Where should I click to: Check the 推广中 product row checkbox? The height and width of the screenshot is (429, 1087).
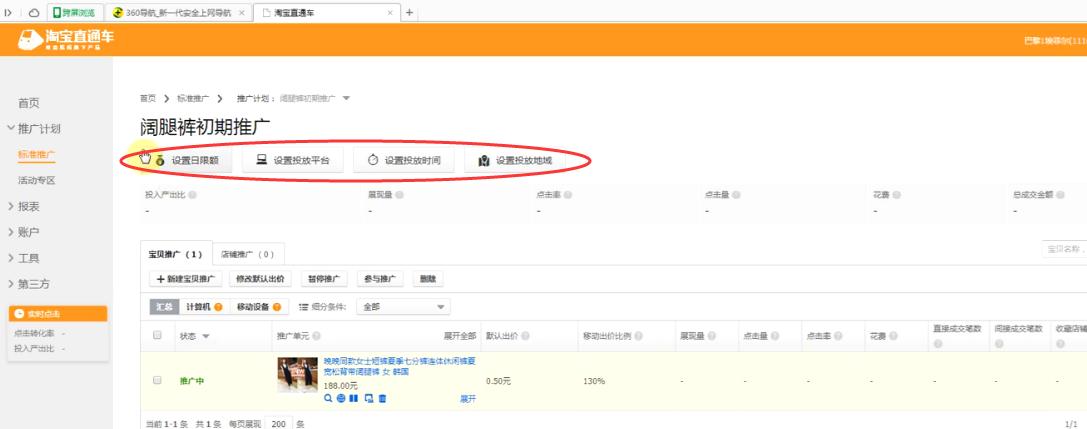click(157, 380)
